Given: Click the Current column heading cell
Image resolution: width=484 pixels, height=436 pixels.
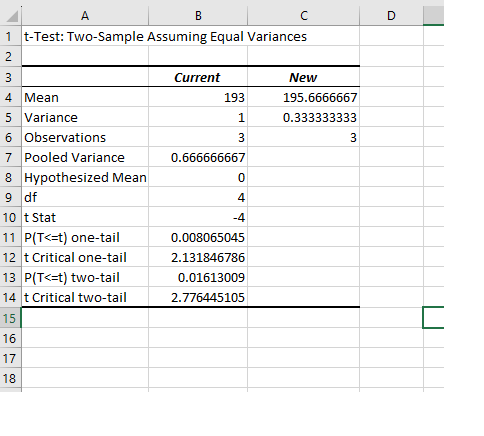Looking at the screenshot, I should point(198,77).
